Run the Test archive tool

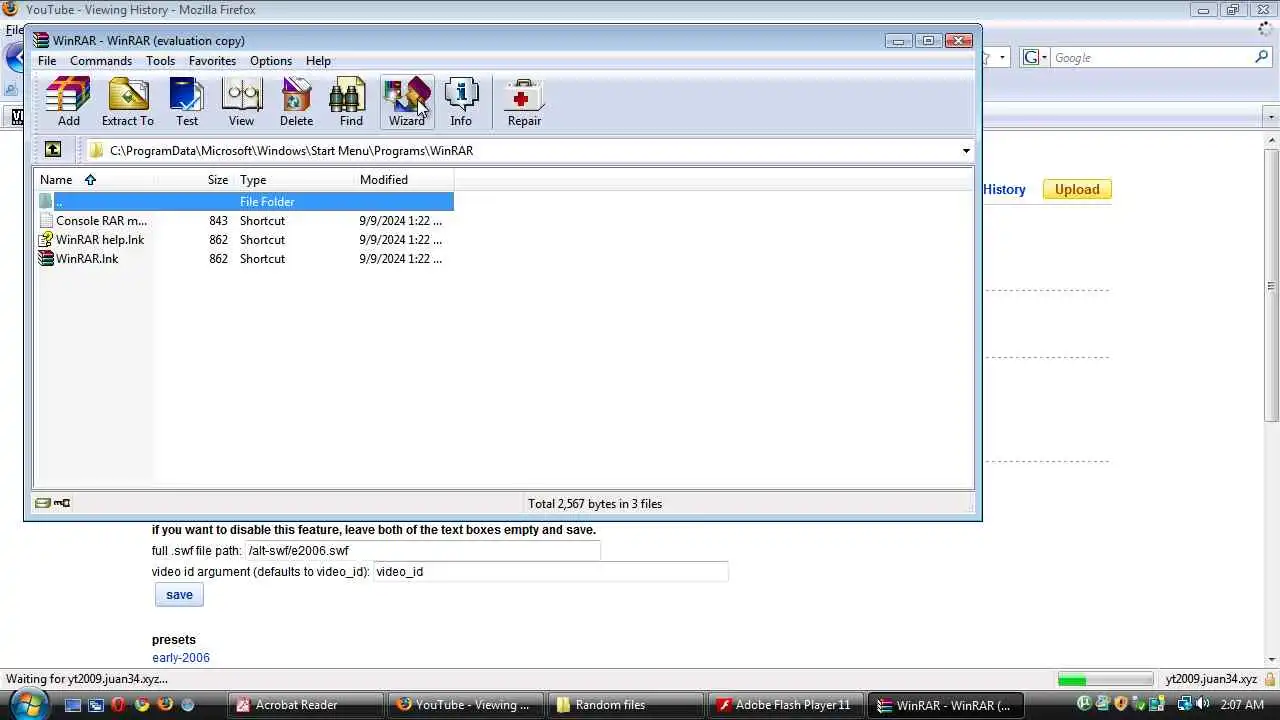[187, 102]
